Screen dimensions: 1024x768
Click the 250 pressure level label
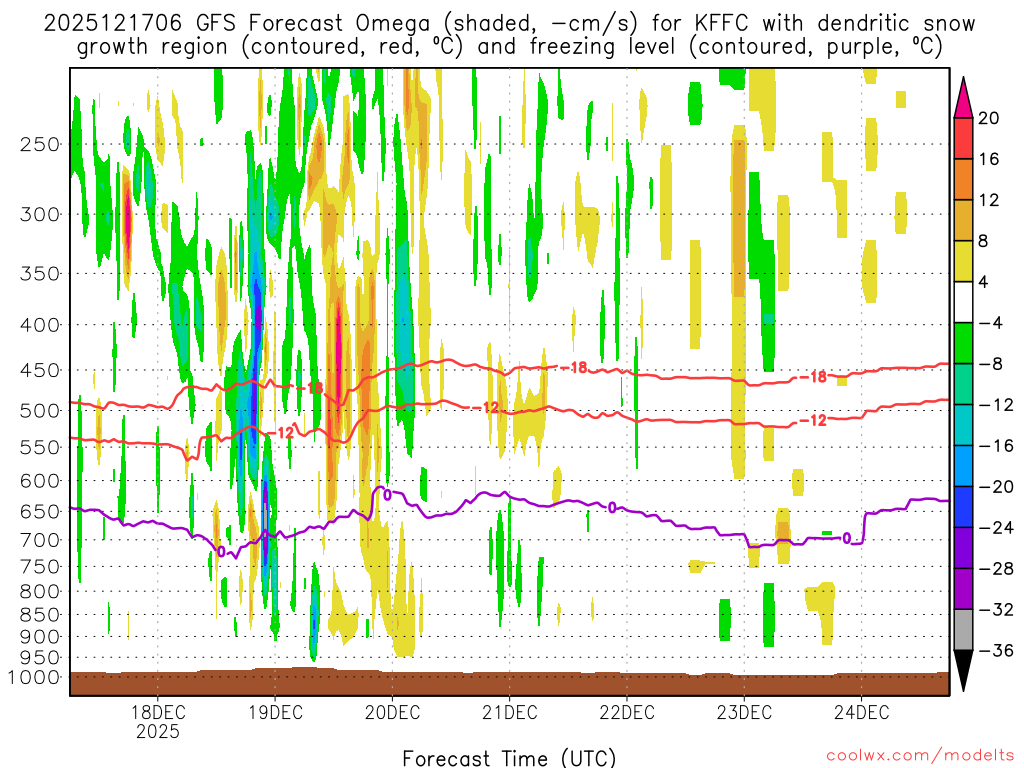point(40,144)
